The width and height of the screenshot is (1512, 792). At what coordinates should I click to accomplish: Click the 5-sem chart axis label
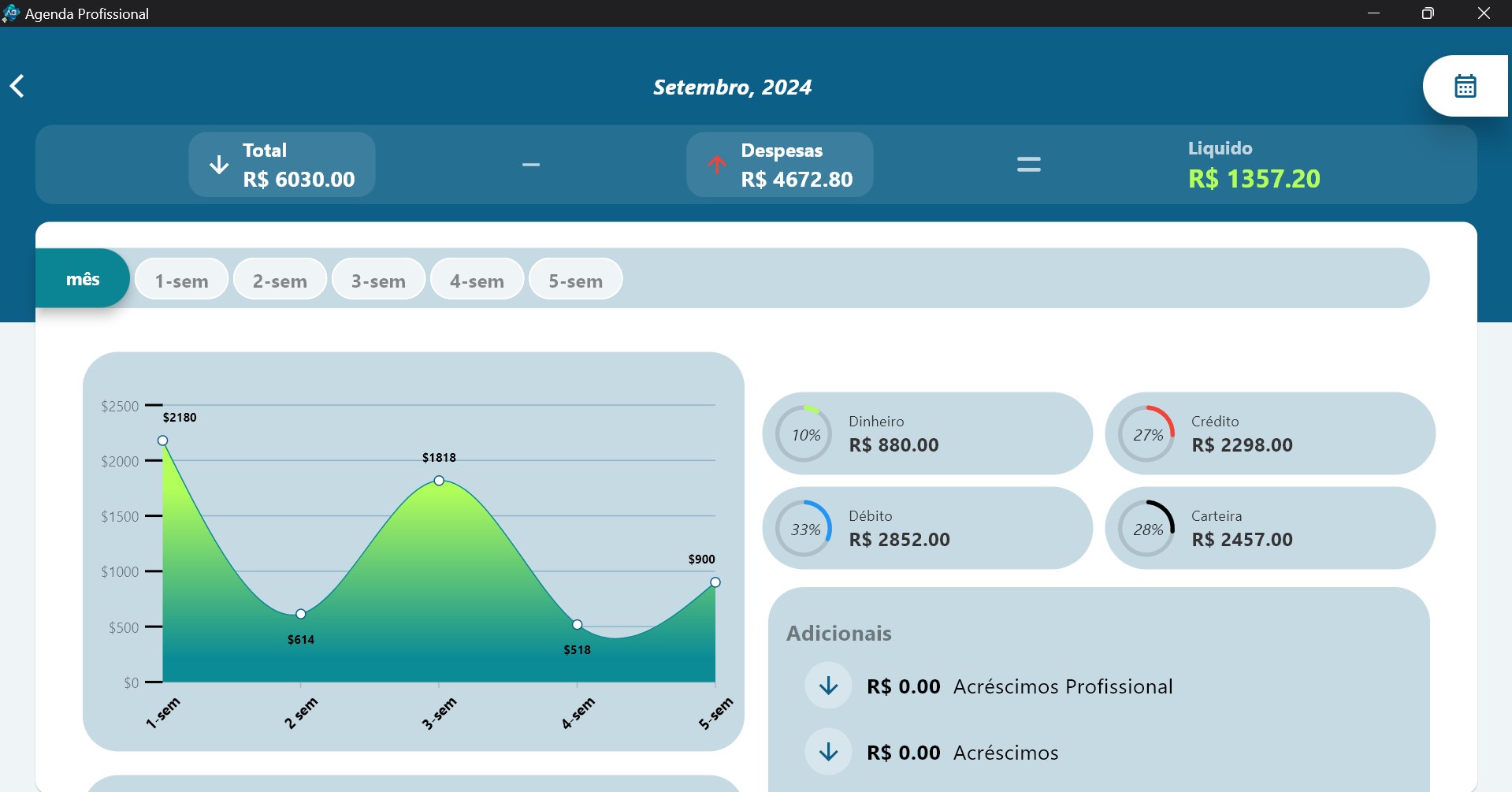pos(716,713)
